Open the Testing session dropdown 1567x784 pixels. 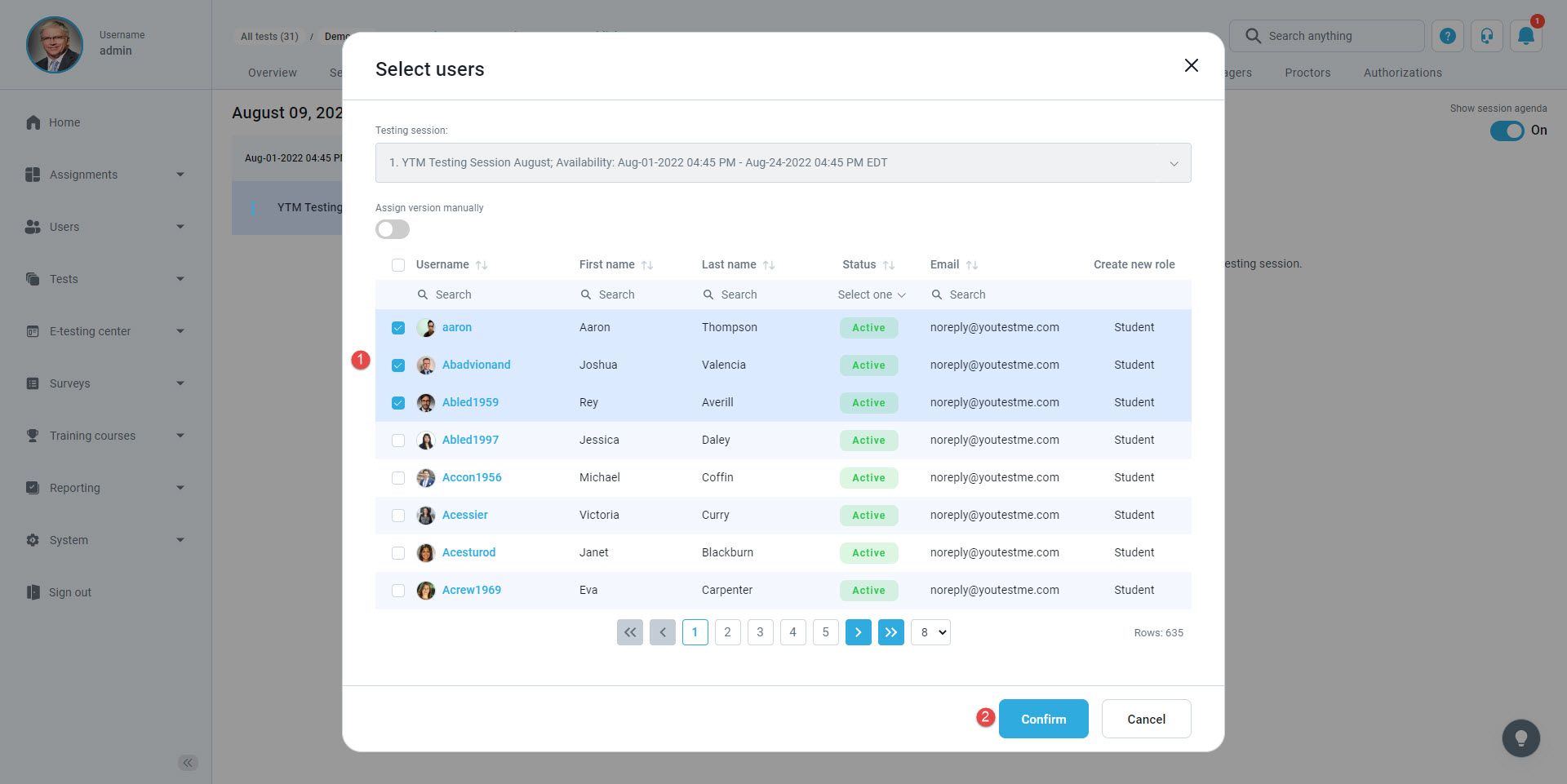pyautogui.click(x=783, y=163)
